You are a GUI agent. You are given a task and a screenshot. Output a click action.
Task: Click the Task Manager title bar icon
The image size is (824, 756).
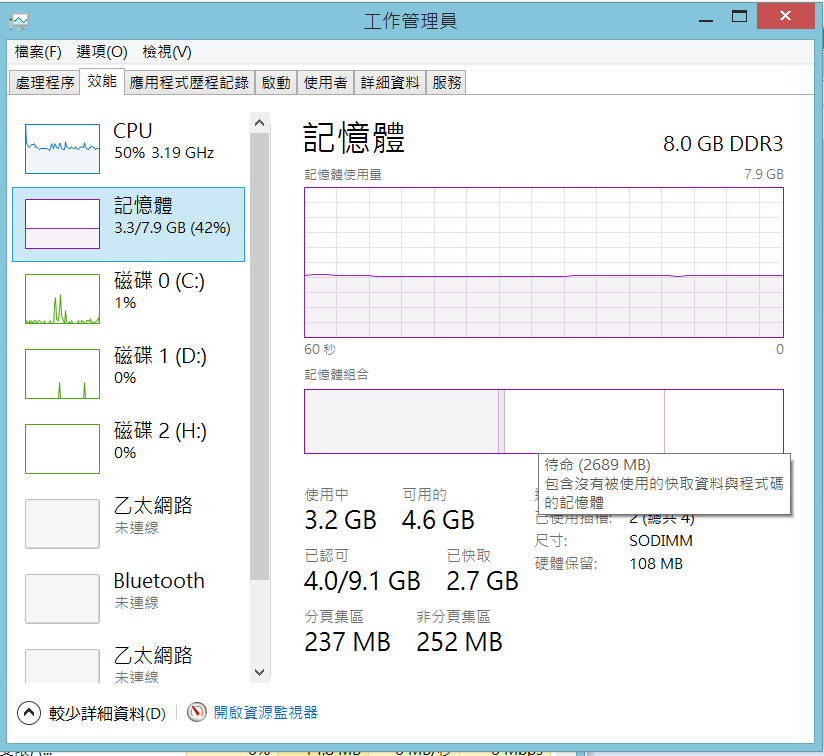pyautogui.click(x=20, y=20)
